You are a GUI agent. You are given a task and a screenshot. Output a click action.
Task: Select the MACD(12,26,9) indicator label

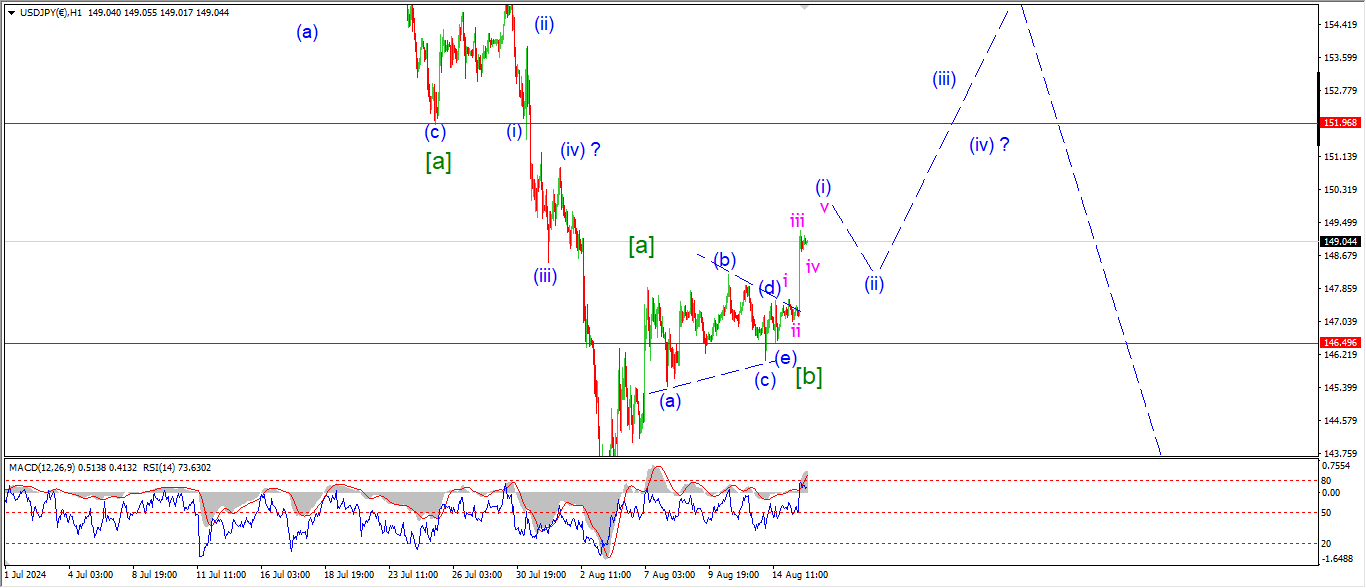(x=40, y=467)
